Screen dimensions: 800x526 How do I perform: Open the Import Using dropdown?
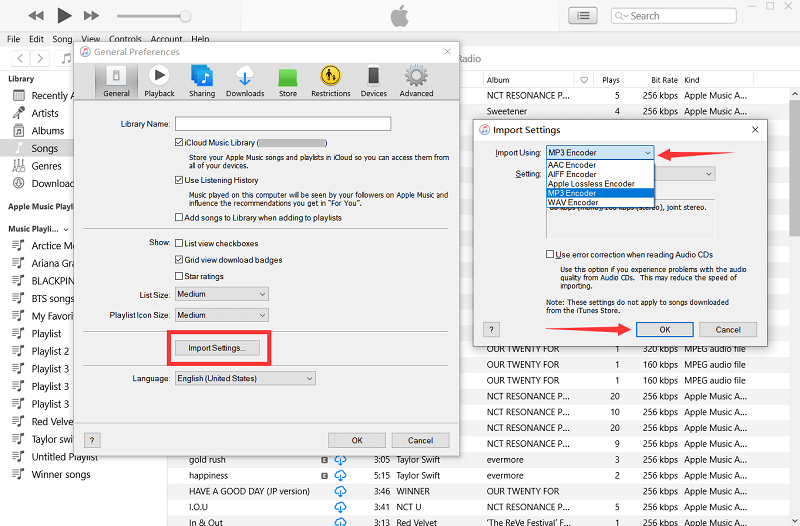pyautogui.click(x=600, y=153)
